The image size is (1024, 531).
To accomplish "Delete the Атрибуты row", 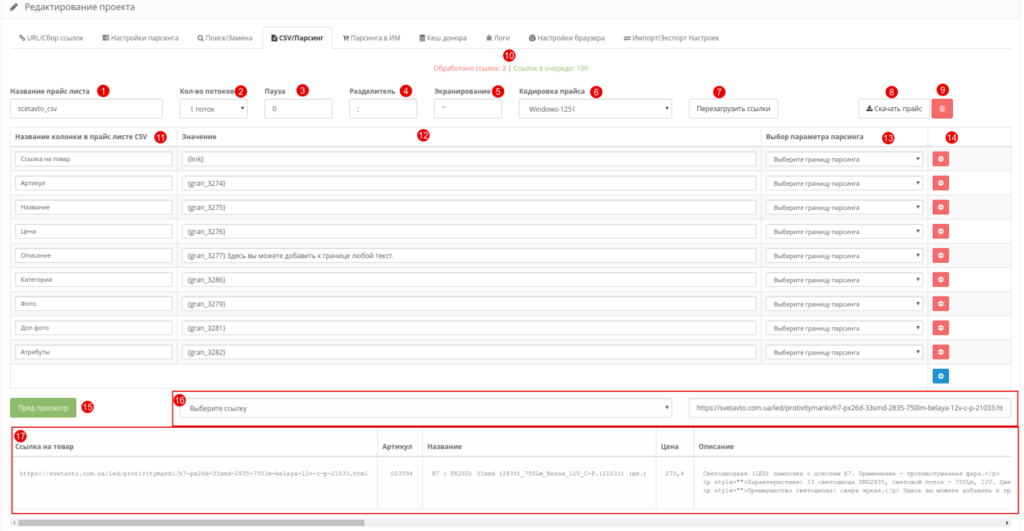I will click(940, 352).
